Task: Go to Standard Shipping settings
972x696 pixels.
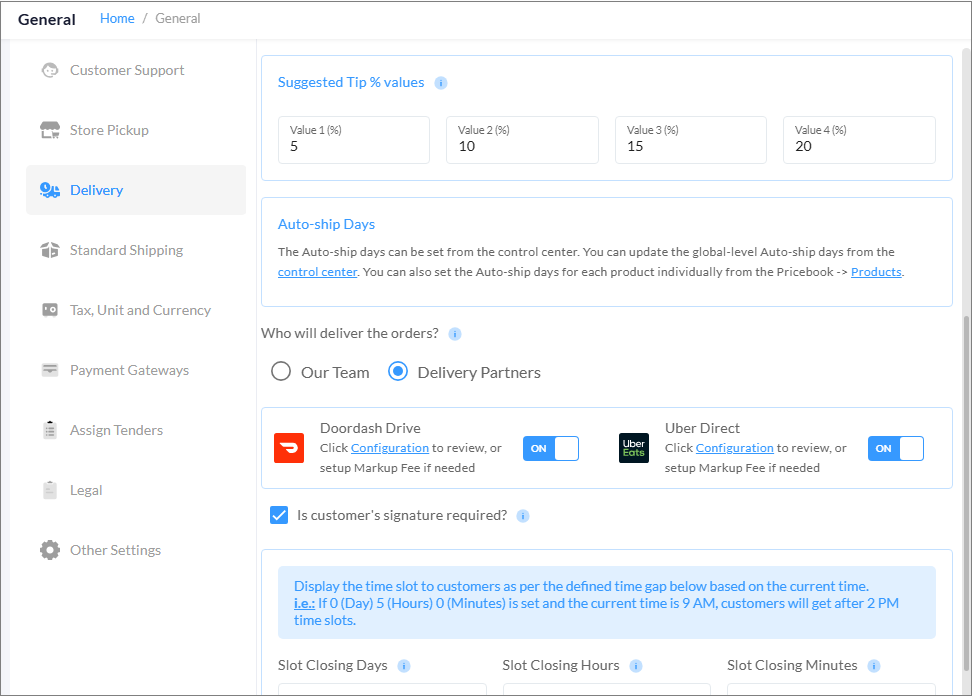Action: click(x=136, y=250)
